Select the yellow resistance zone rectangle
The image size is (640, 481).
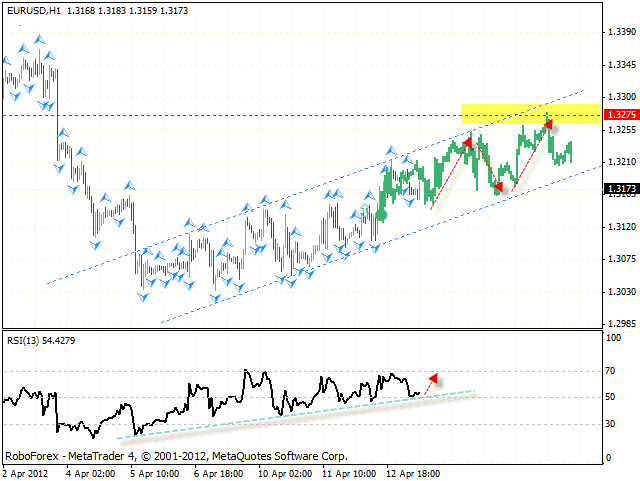(x=530, y=112)
